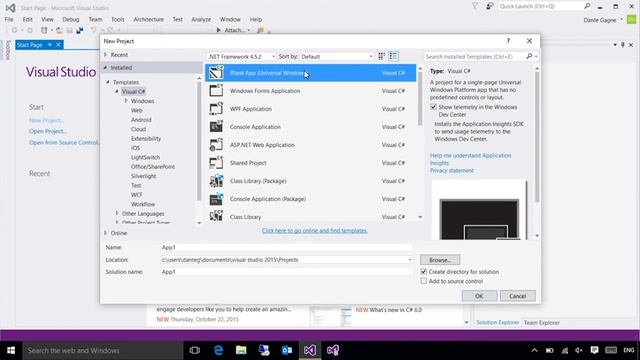Image resolution: width=640 pixels, height=360 pixels.
Task: Open the Analyze menu
Action: pos(201,19)
